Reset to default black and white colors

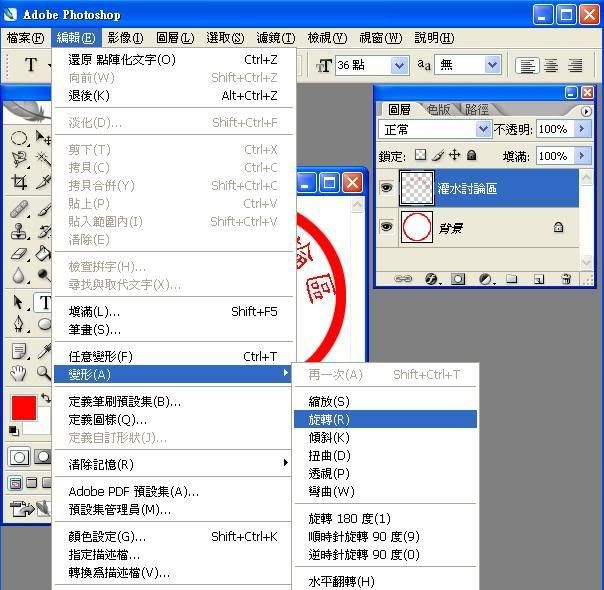(14, 430)
